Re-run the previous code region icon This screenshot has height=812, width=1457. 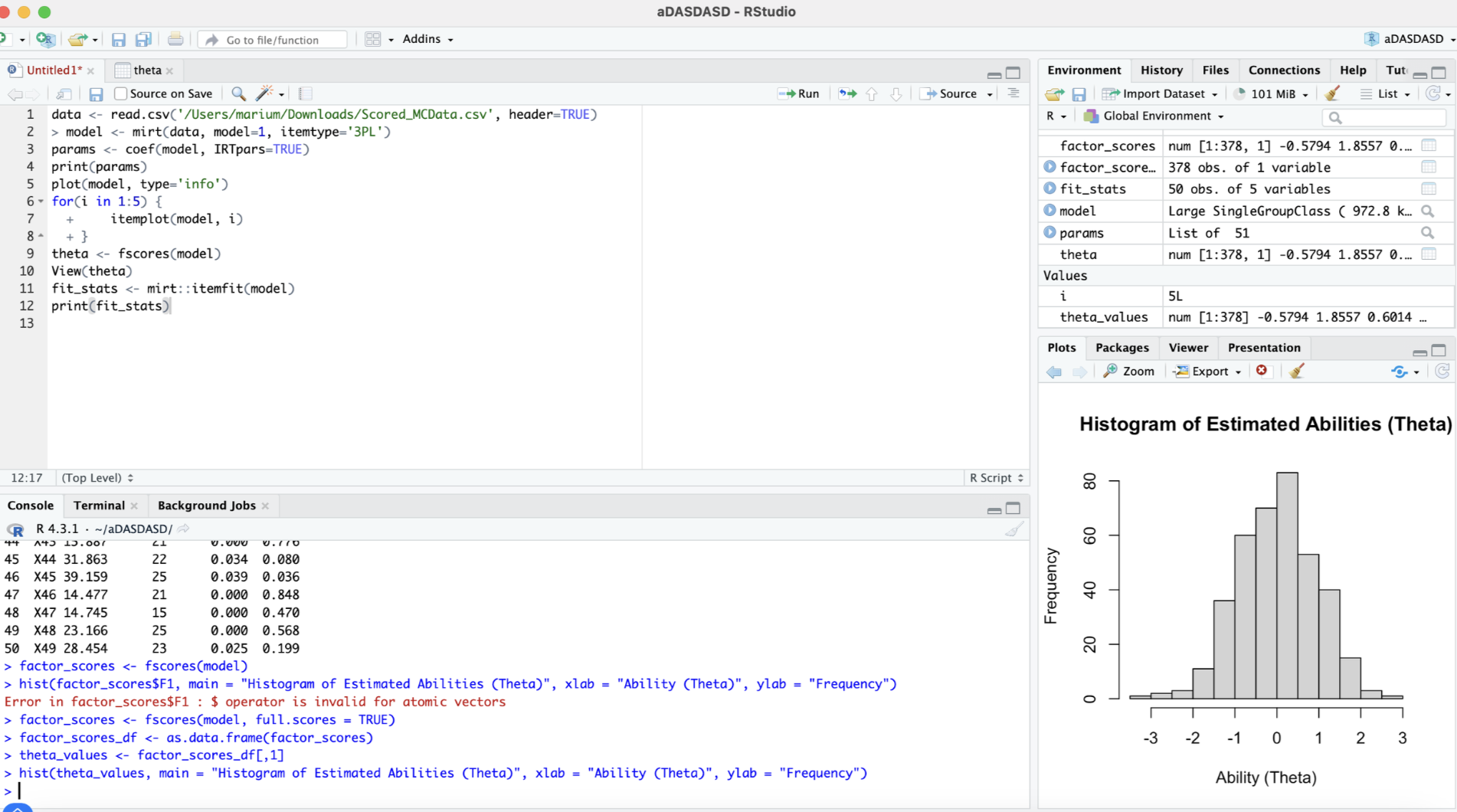(847, 93)
